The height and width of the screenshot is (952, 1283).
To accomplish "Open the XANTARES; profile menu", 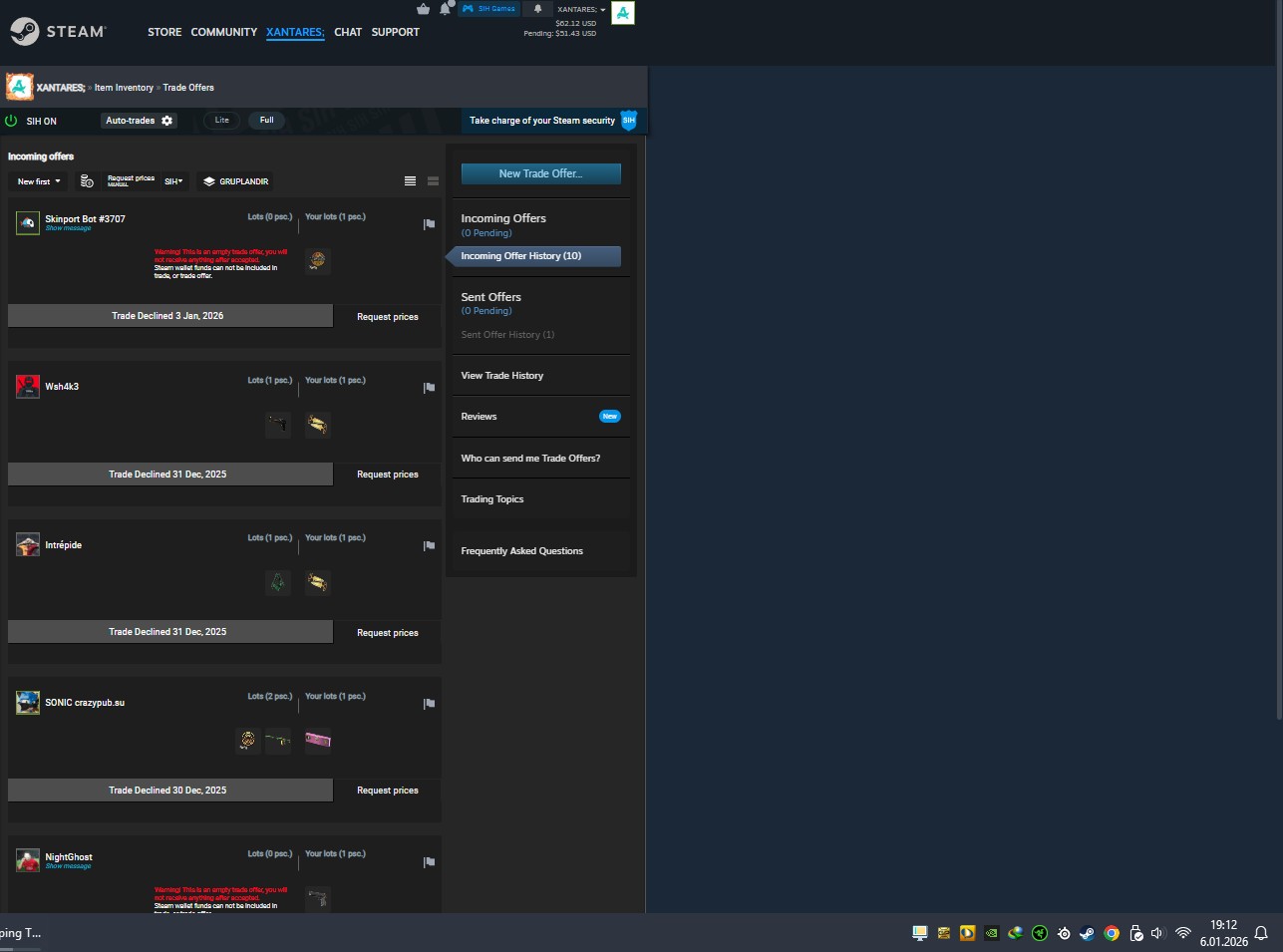I will click(x=295, y=32).
